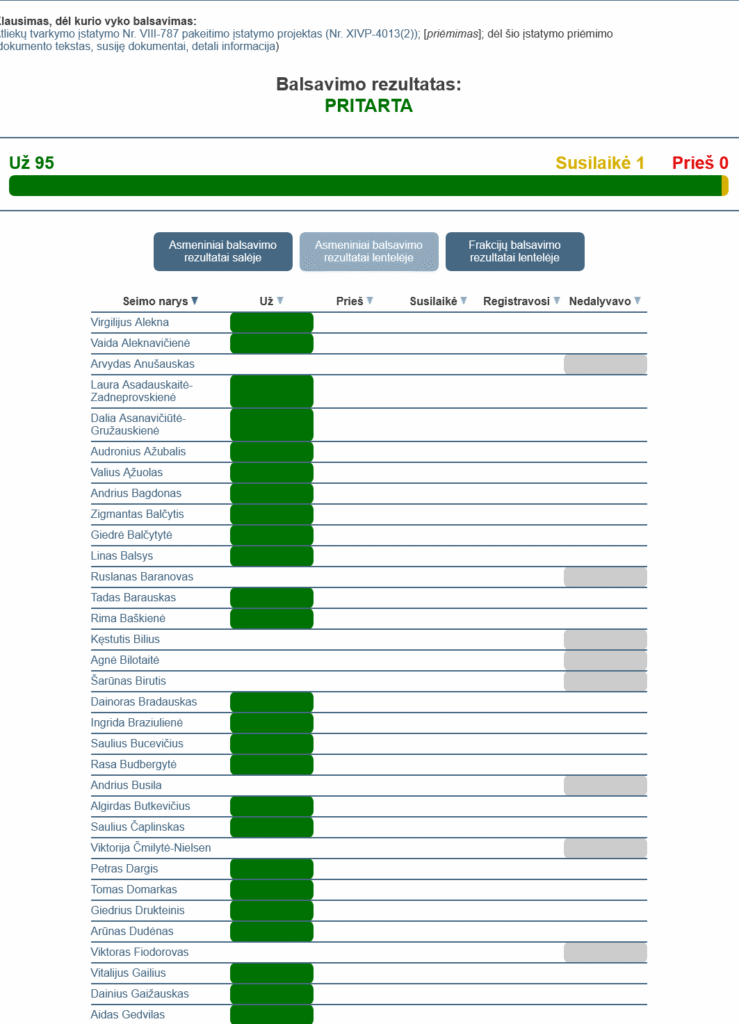Sort by the Nedalyvavo column arrow
Screen dimensions: 739x1024
(x=637, y=301)
